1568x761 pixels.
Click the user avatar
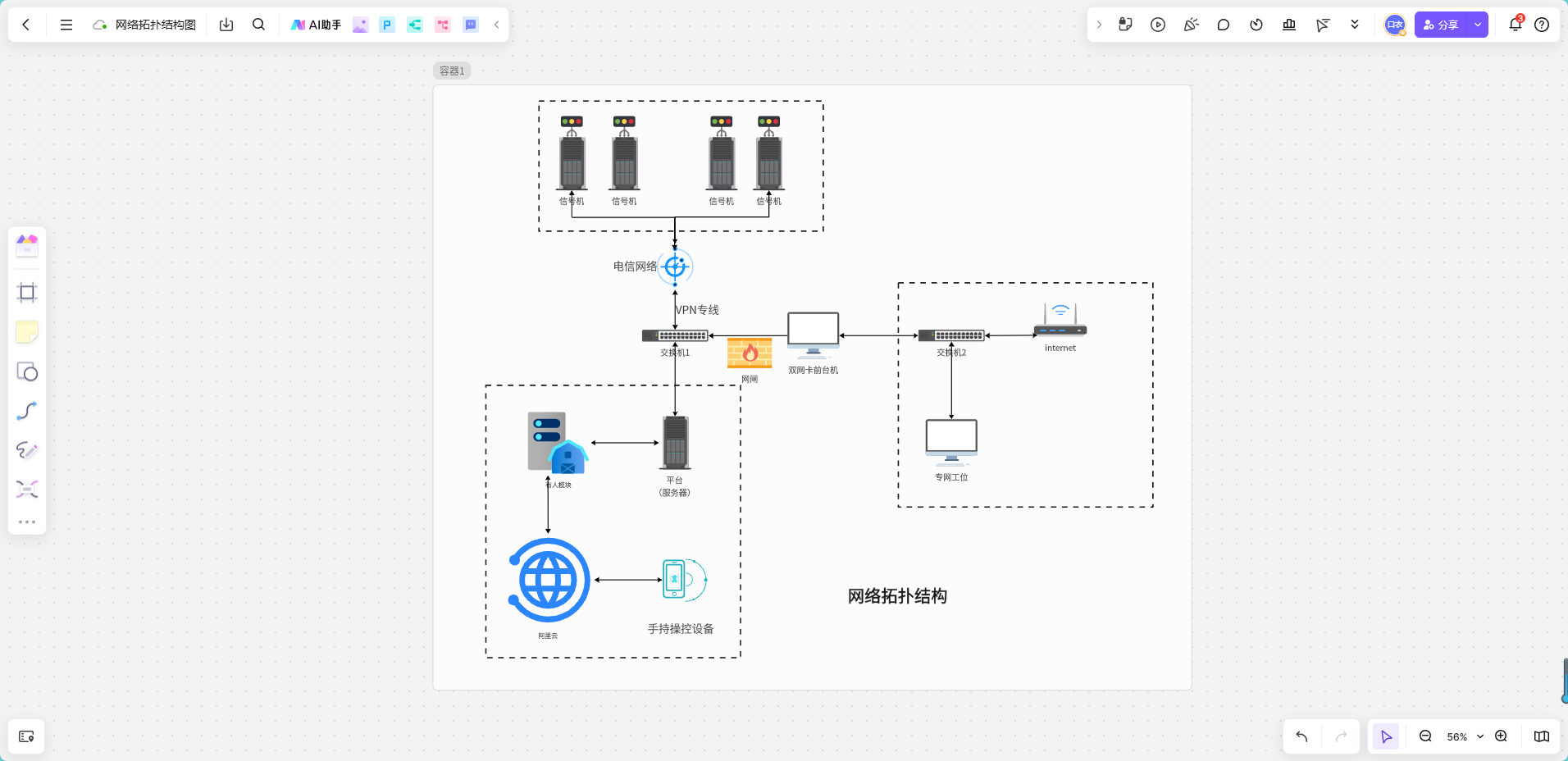pyautogui.click(x=1394, y=25)
